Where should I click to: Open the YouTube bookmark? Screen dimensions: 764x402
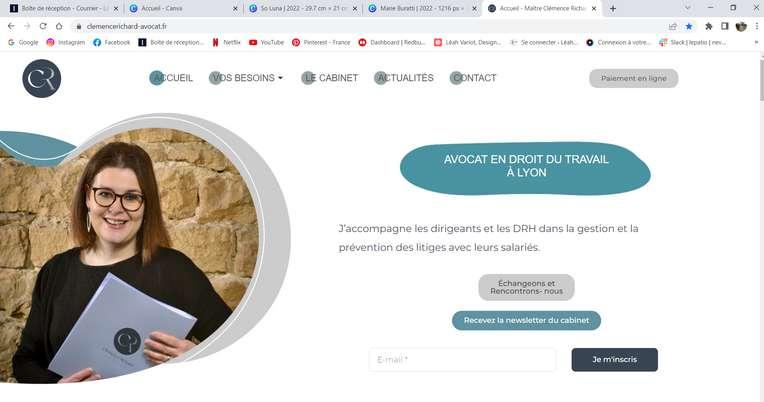coord(266,42)
